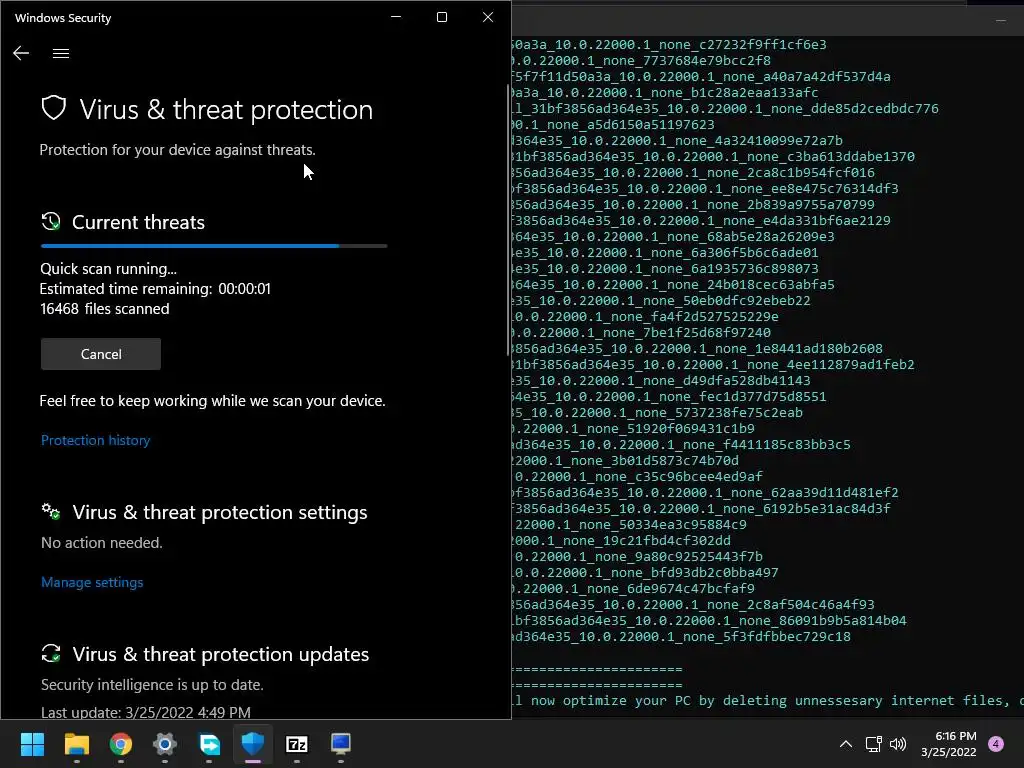The height and width of the screenshot is (768, 1024).
Task: Click 'Security intelligence is up to date.' text
Action: (x=152, y=684)
